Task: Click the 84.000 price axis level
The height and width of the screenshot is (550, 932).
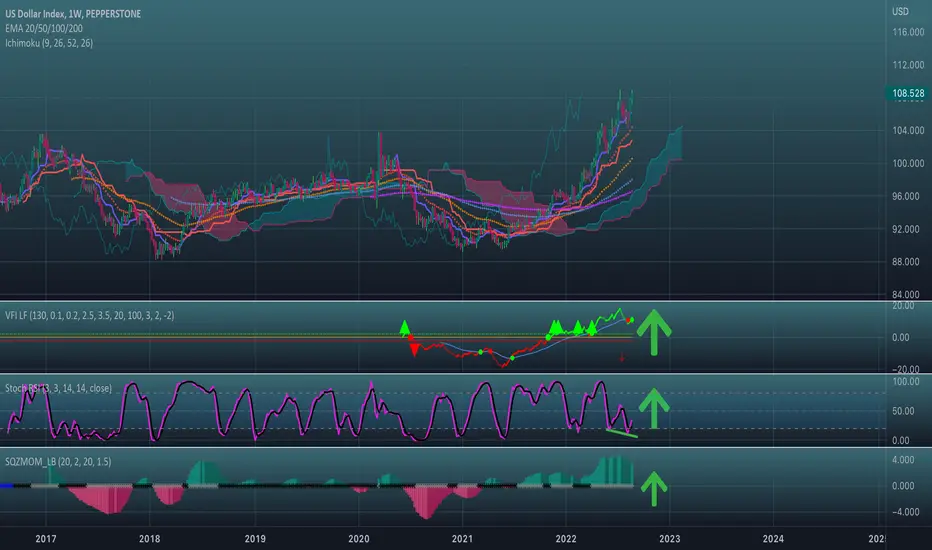Action: [x=905, y=294]
